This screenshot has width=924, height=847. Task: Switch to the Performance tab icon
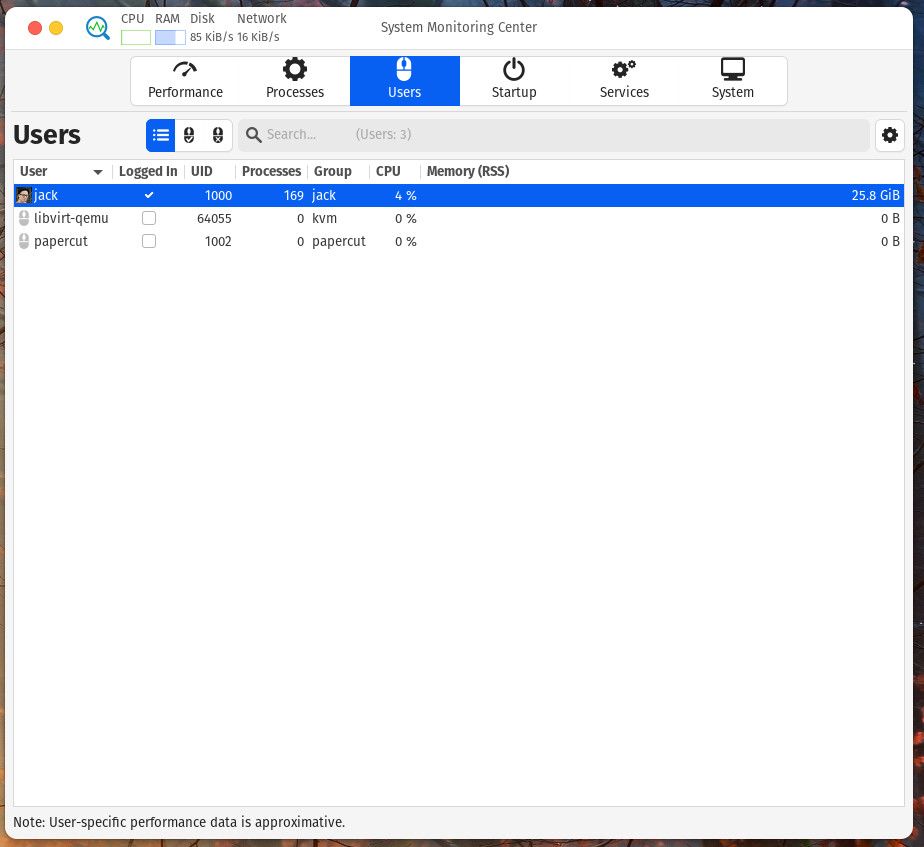pos(184,69)
